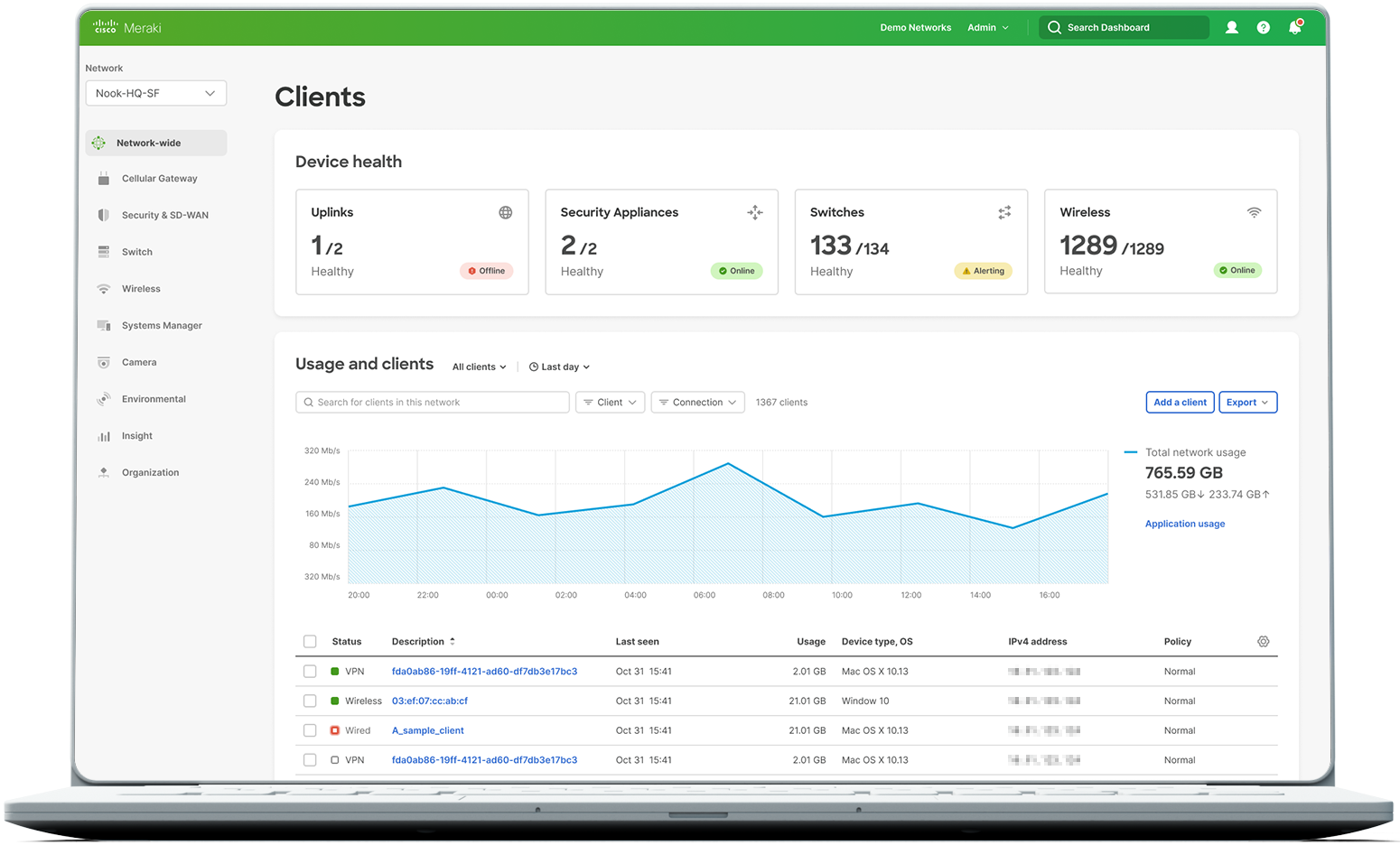This screenshot has width=1400, height=845.
Task: Open the Connection filter dropdown
Action: (x=697, y=403)
